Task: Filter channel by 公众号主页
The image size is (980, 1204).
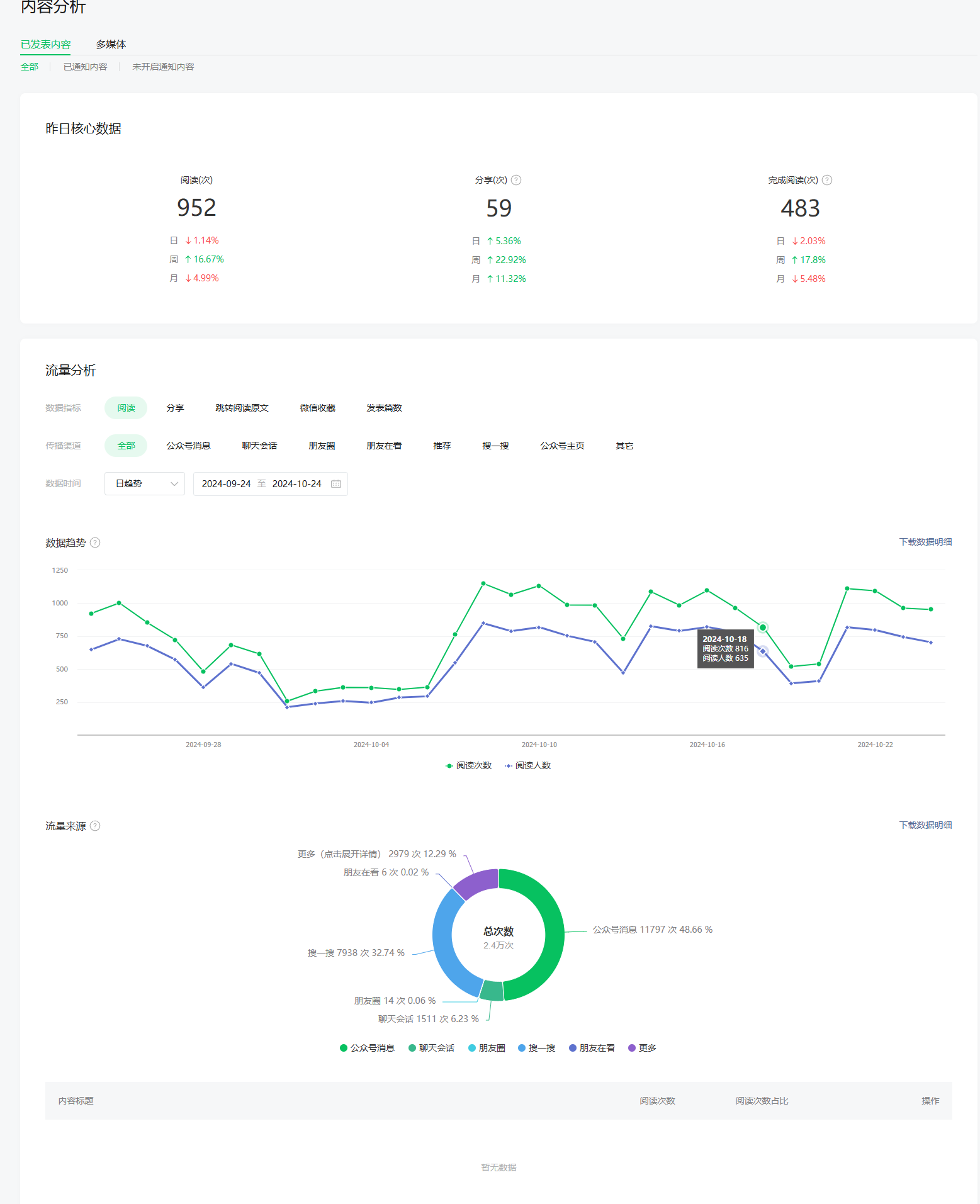Action: coord(562,446)
